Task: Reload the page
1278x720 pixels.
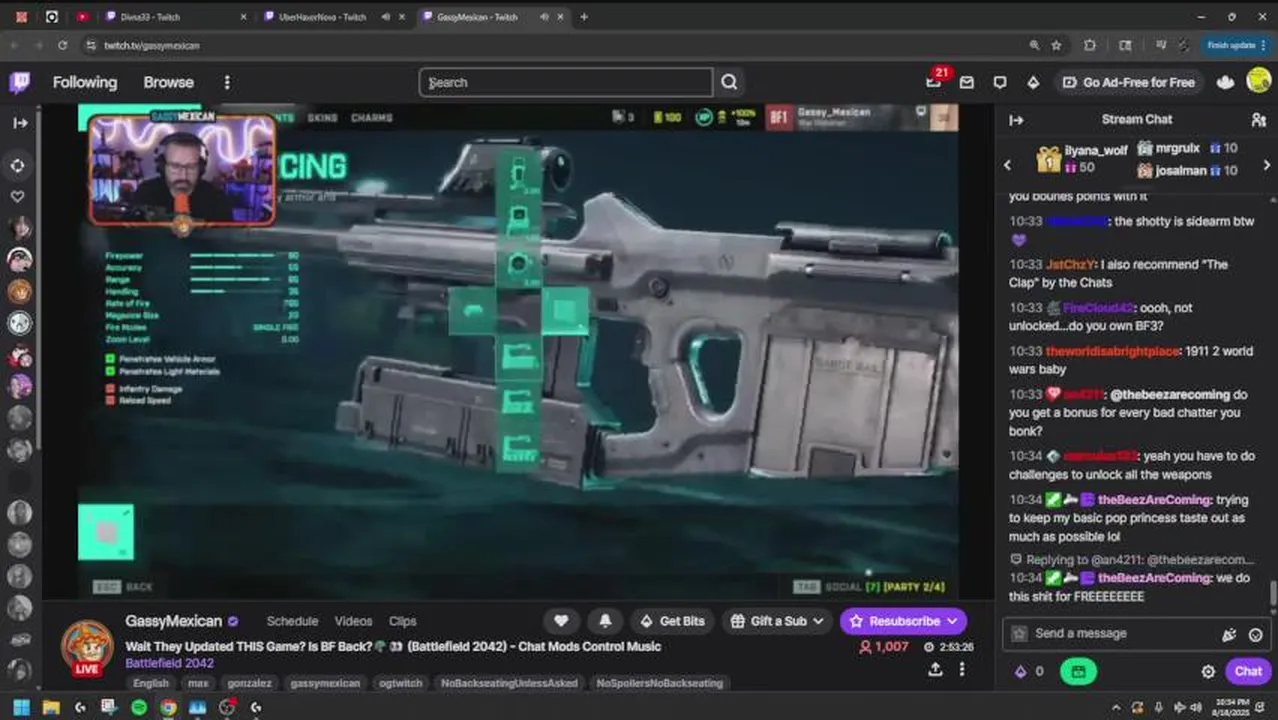Action: (x=62, y=45)
